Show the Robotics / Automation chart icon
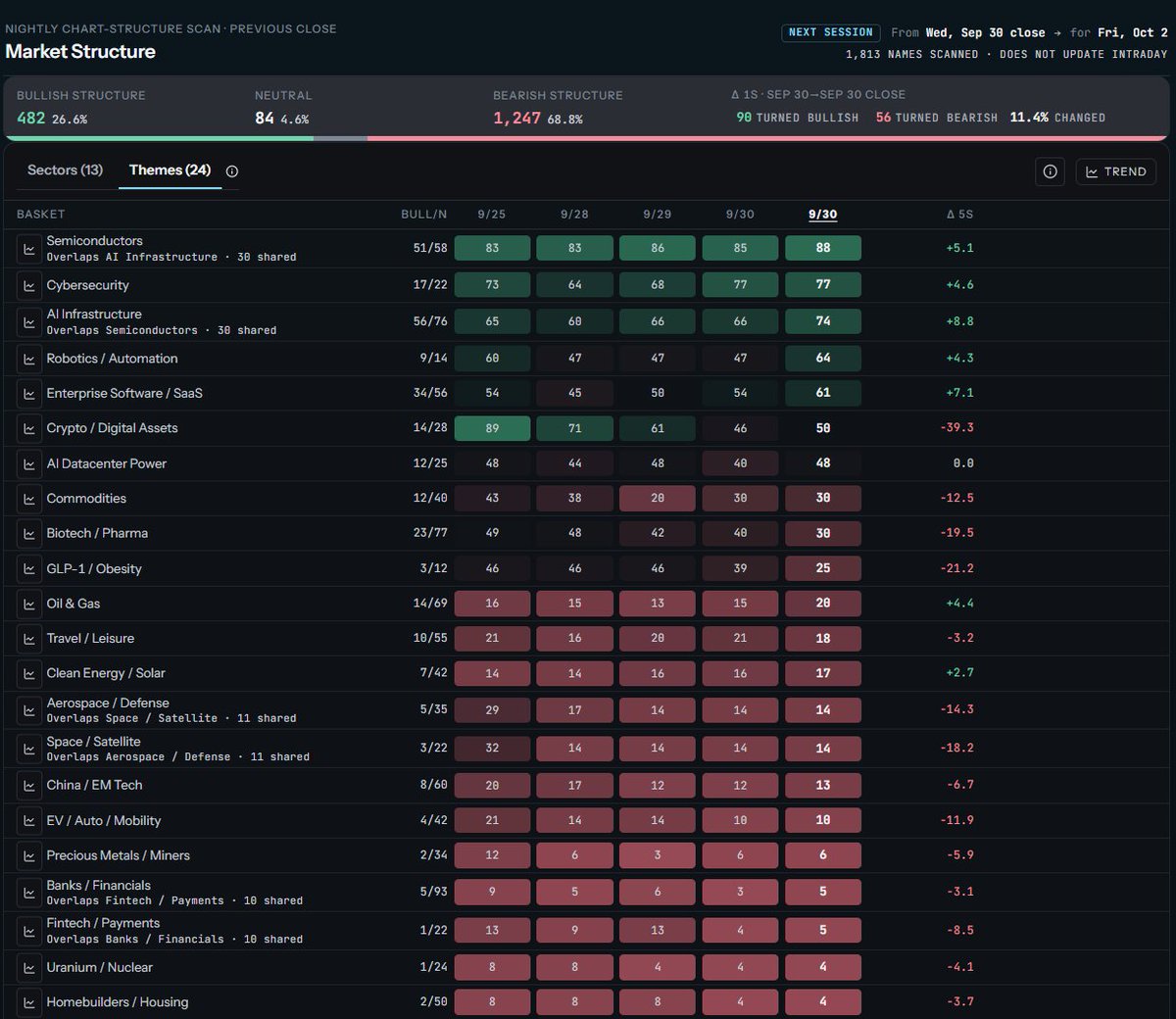This screenshot has height=1019, width=1176. click(29, 359)
